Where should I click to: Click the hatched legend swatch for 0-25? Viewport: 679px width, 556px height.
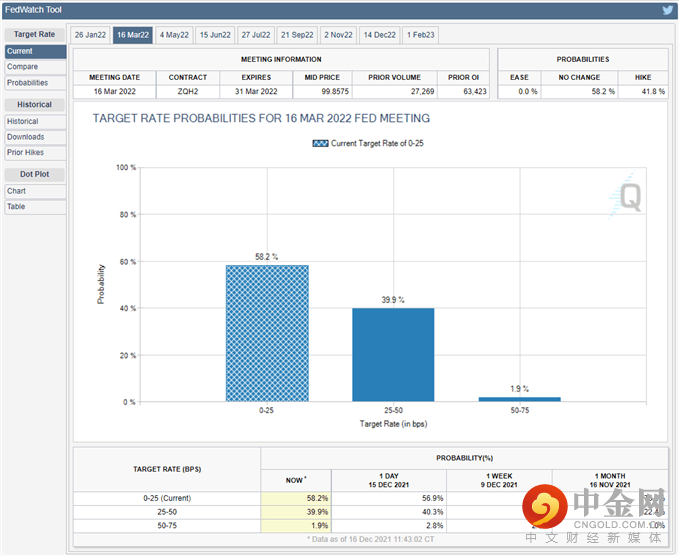tap(320, 144)
